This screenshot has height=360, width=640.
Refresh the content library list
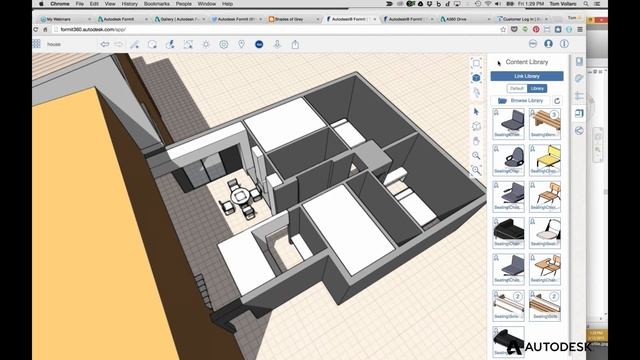(557, 100)
